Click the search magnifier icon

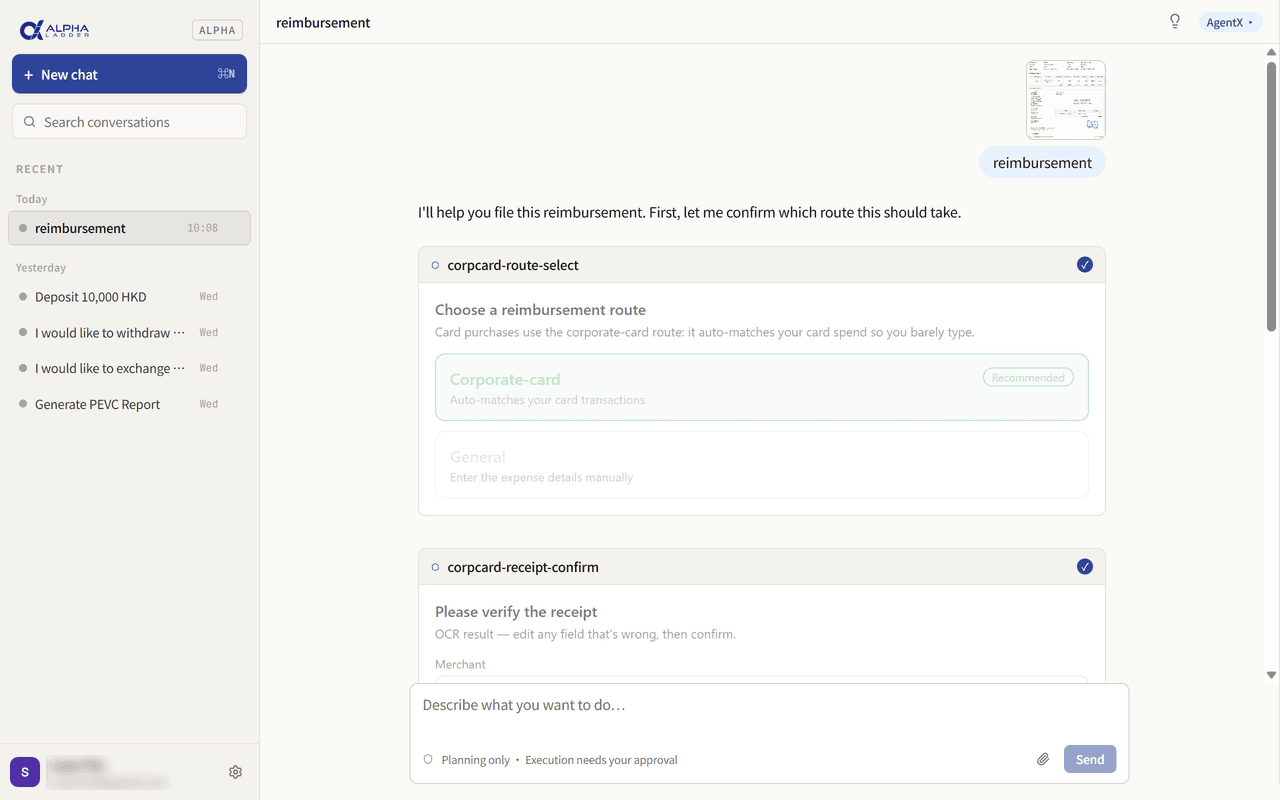(x=30, y=122)
